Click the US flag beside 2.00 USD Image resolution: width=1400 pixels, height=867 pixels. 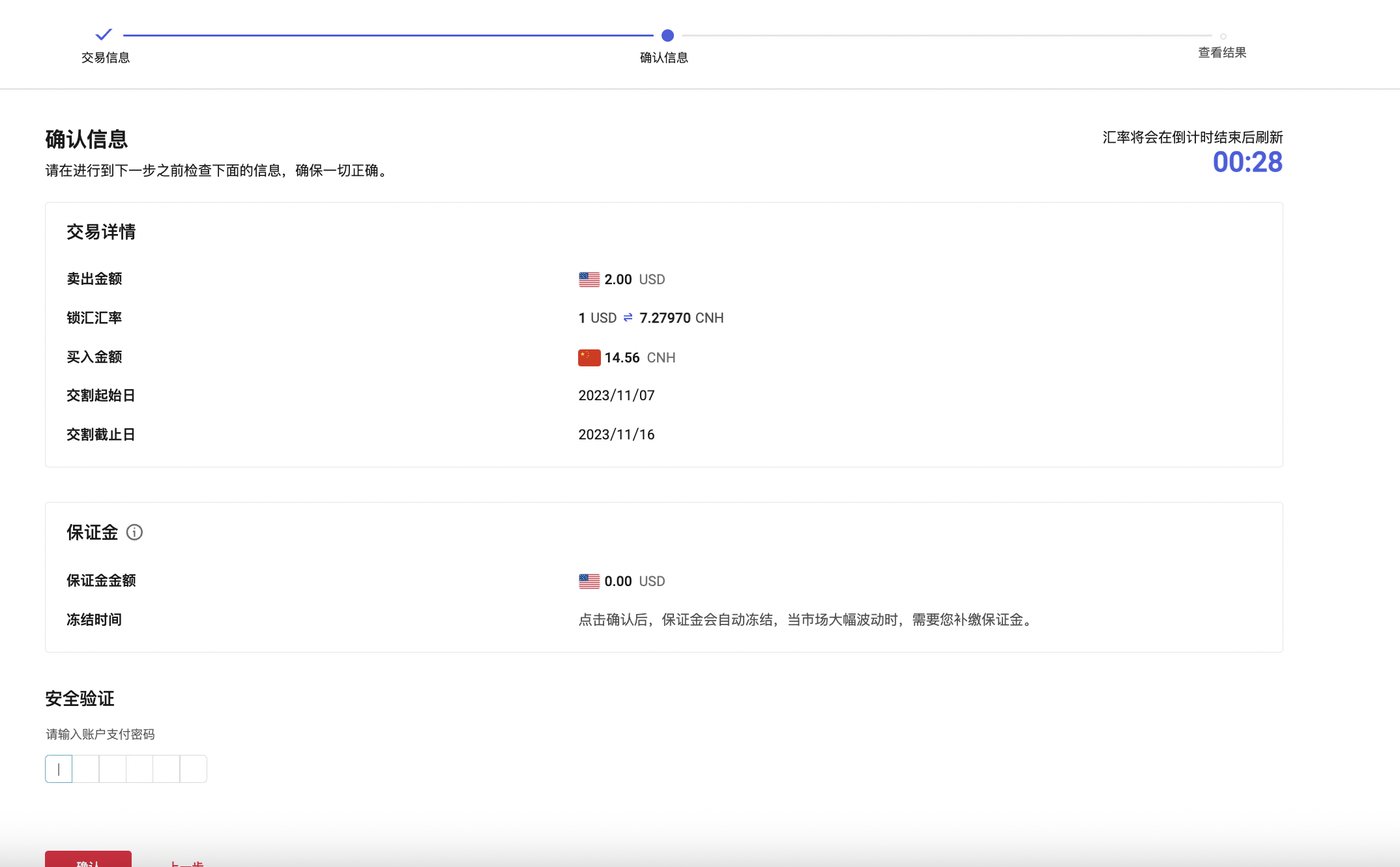(589, 280)
